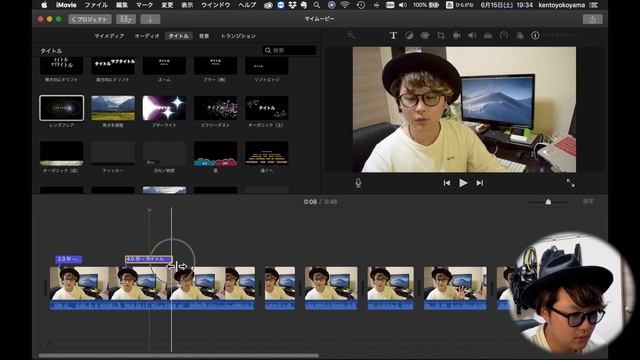The height and width of the screenshot is (360, 640).
Task: Open the ヘルプ menu
Action: pos(247,5)
